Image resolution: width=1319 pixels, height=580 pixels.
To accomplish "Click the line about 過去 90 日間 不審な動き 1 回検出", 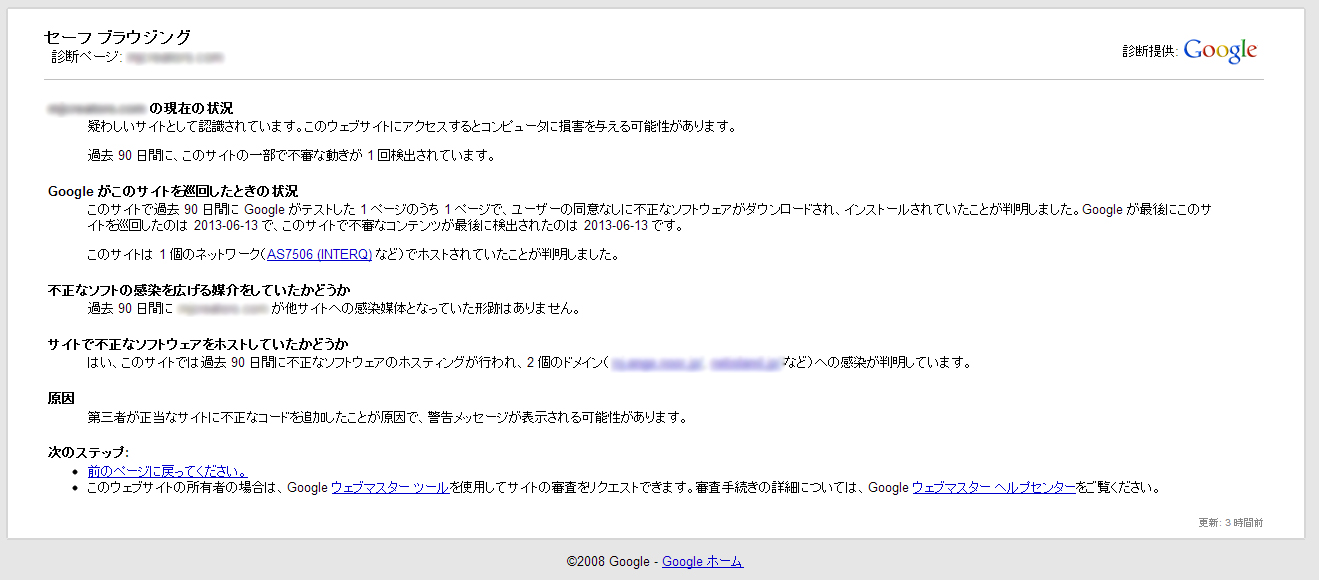I will tap(292, 156).
